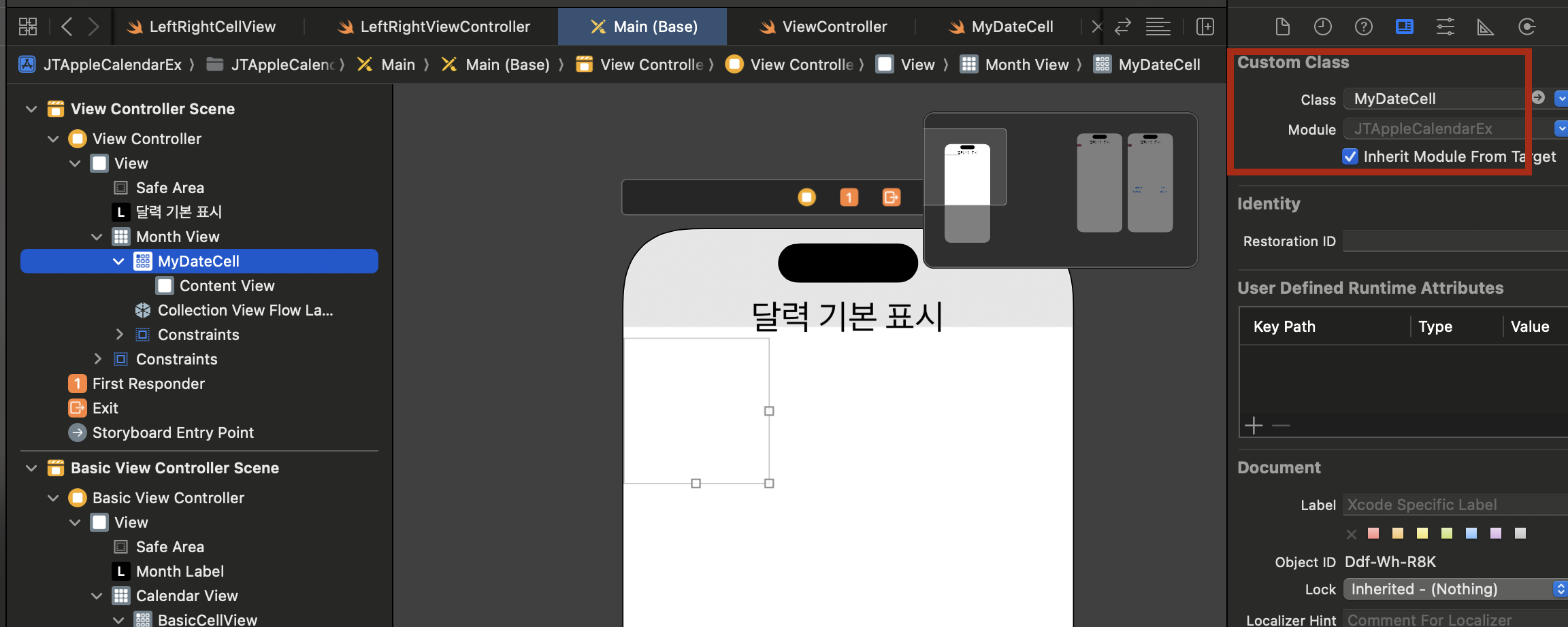This screenshot has width=1568, height=627.
Task: Click the View Controller dock icon on canvas
Action: coord(807,197)
